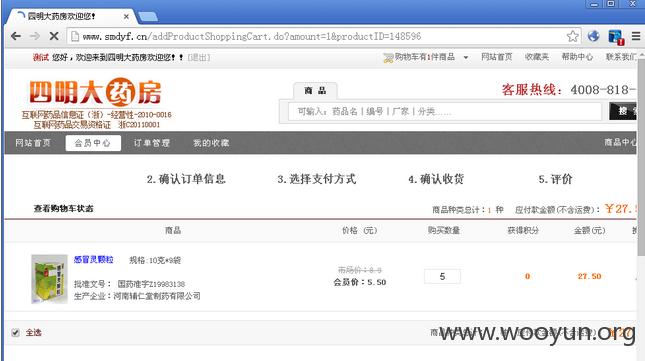645x361 pixels.
Task: Click the black 搜索 button
Action: click(623, 111)
